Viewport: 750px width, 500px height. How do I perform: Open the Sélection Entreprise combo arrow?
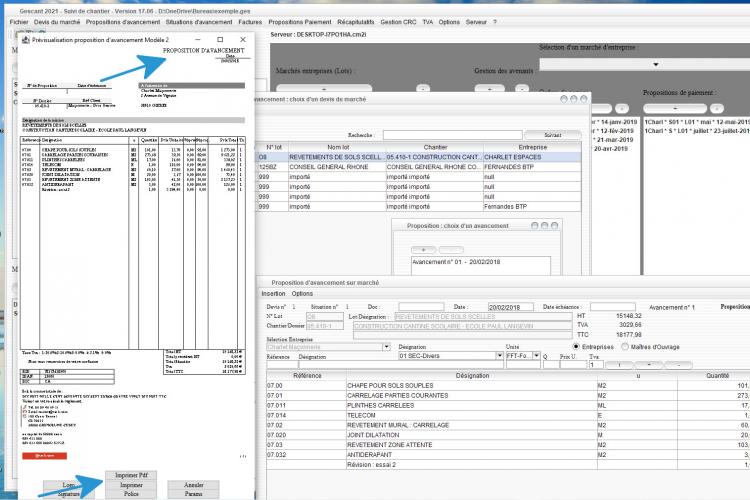click(x=386, y=346)
